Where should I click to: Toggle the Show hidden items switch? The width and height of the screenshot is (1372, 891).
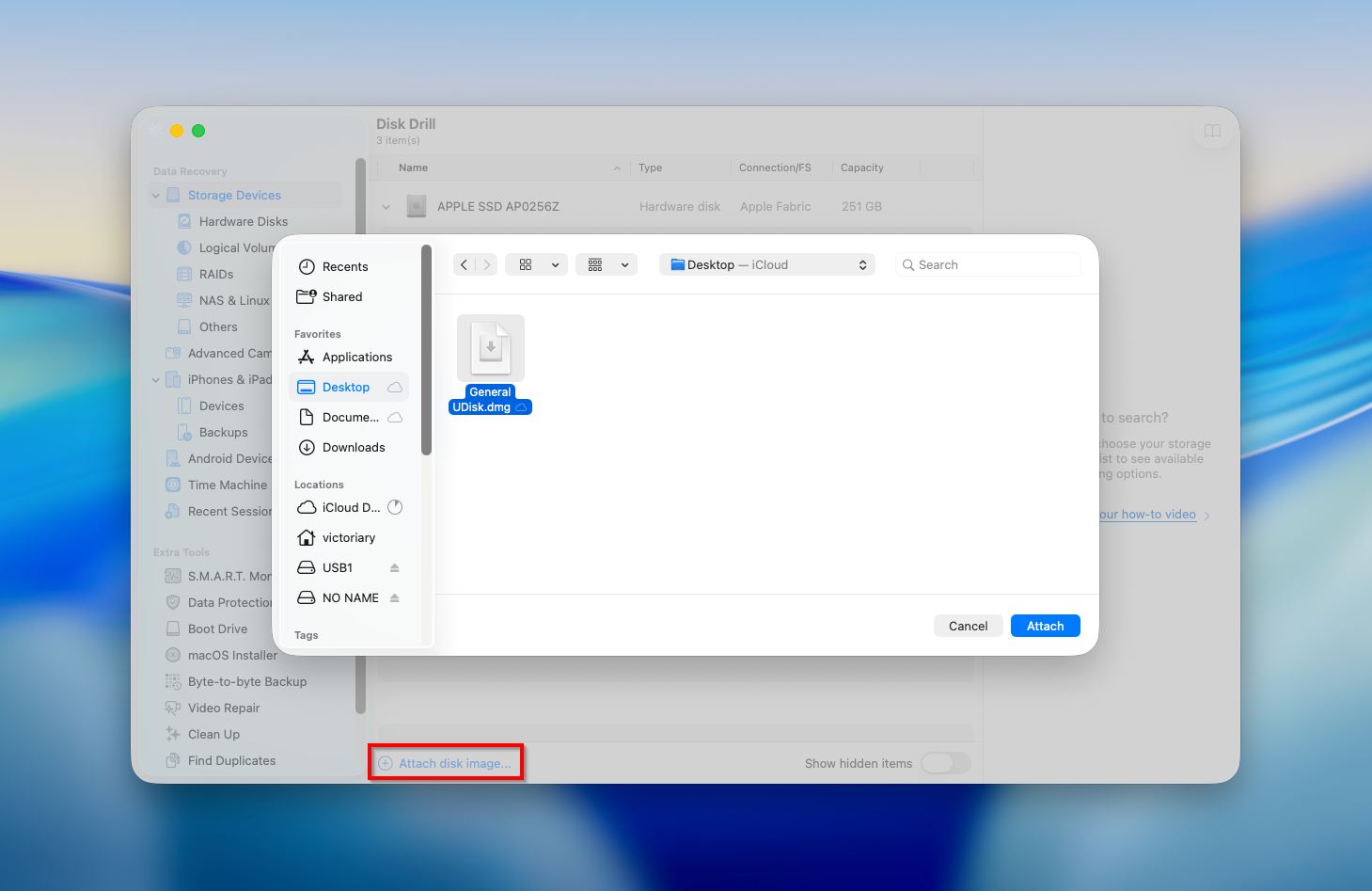click(945, 763)
